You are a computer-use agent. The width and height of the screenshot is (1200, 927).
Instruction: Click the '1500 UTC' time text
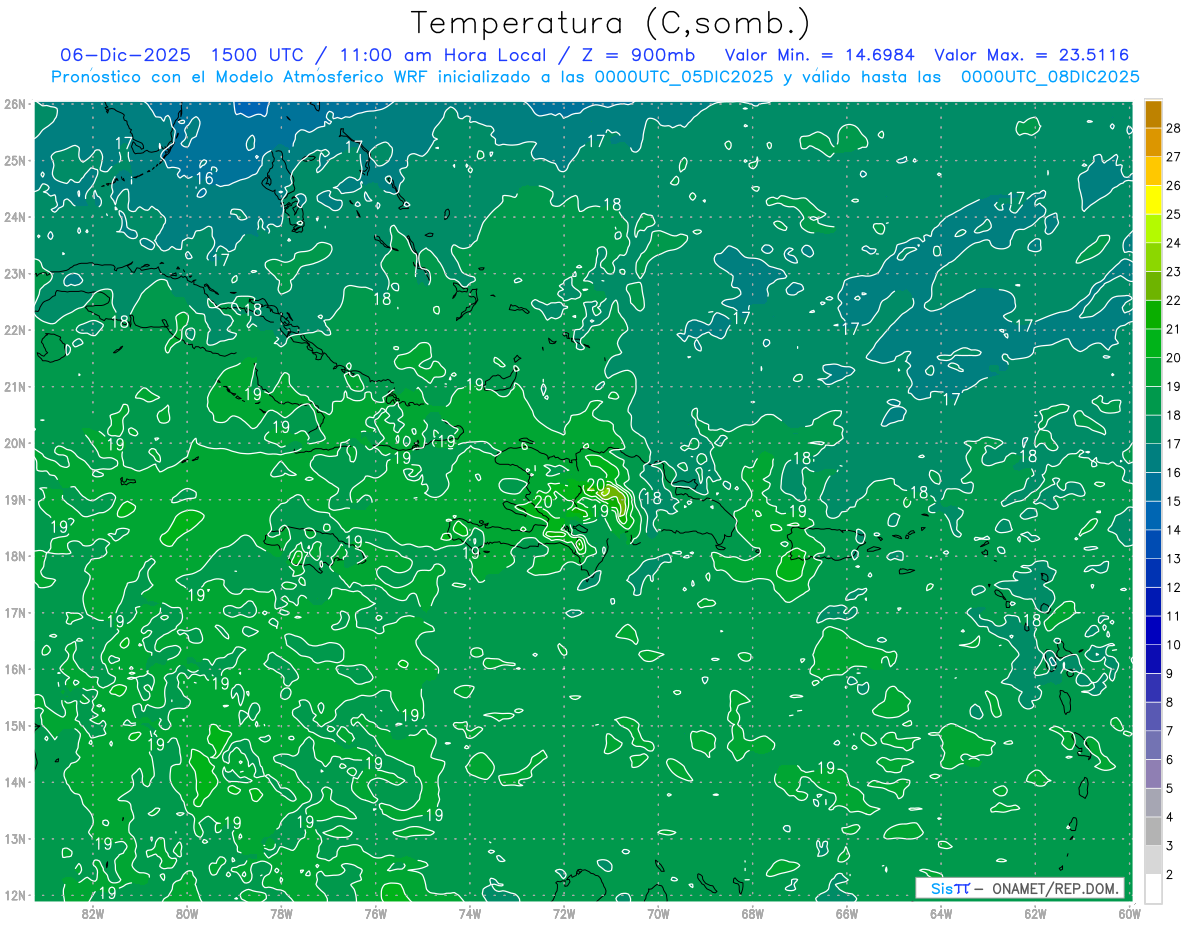point(258,55)
